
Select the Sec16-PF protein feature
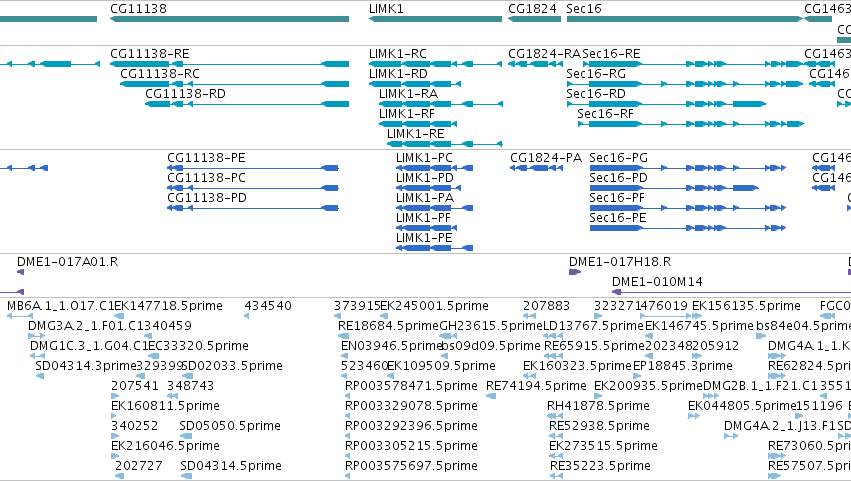pyautogui.click(x=688, y=208)
